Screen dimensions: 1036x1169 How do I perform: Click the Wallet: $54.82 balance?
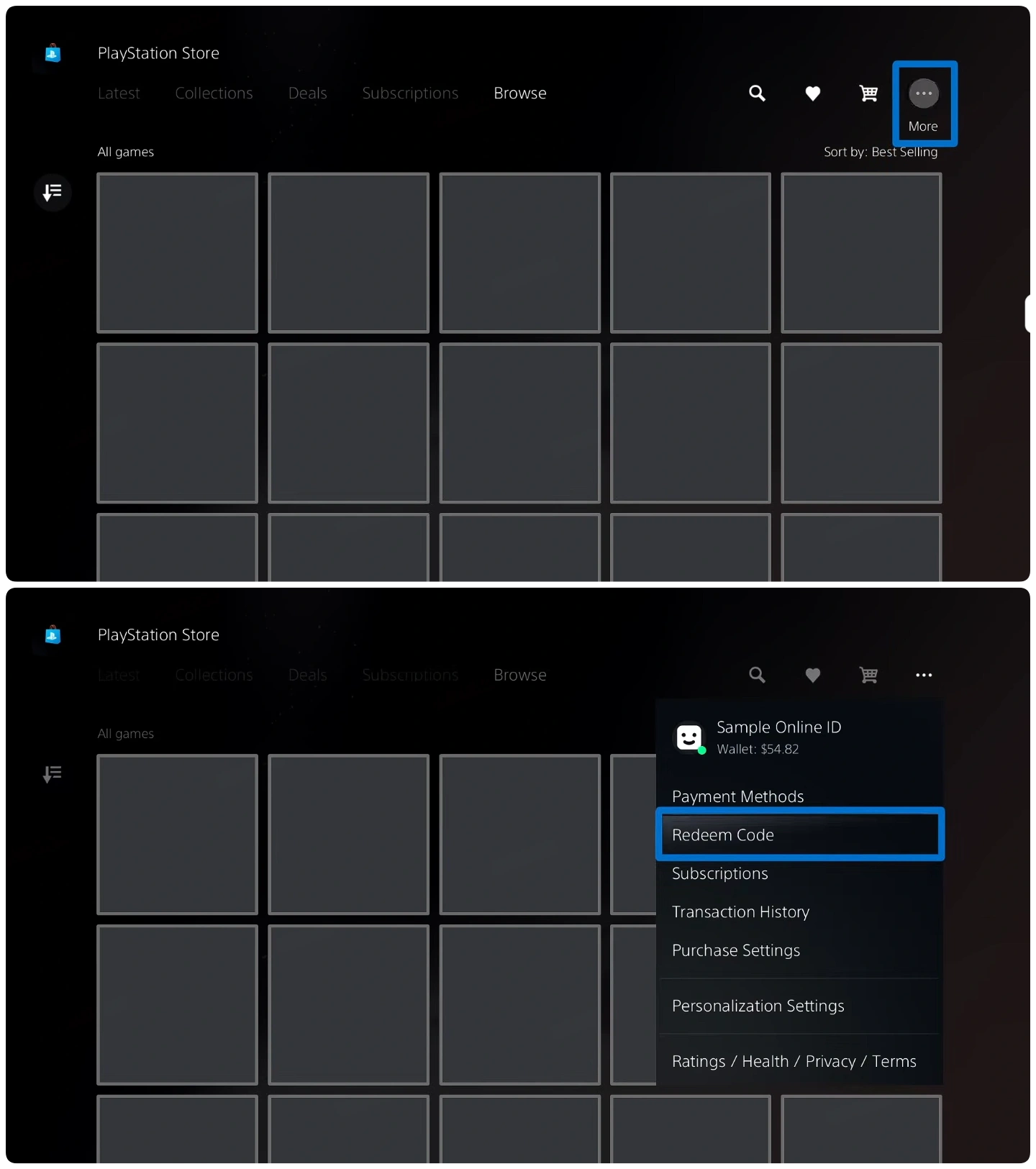pos(758,749)
